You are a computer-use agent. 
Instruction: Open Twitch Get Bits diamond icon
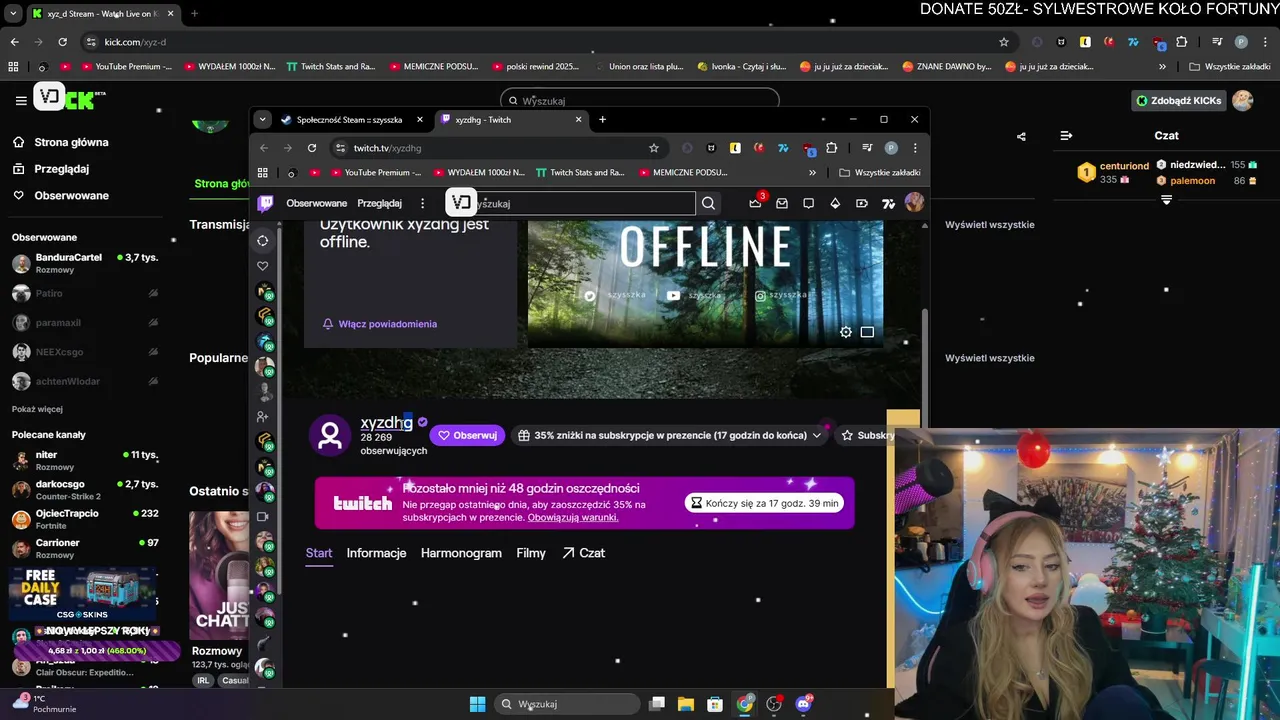point(835,203)
